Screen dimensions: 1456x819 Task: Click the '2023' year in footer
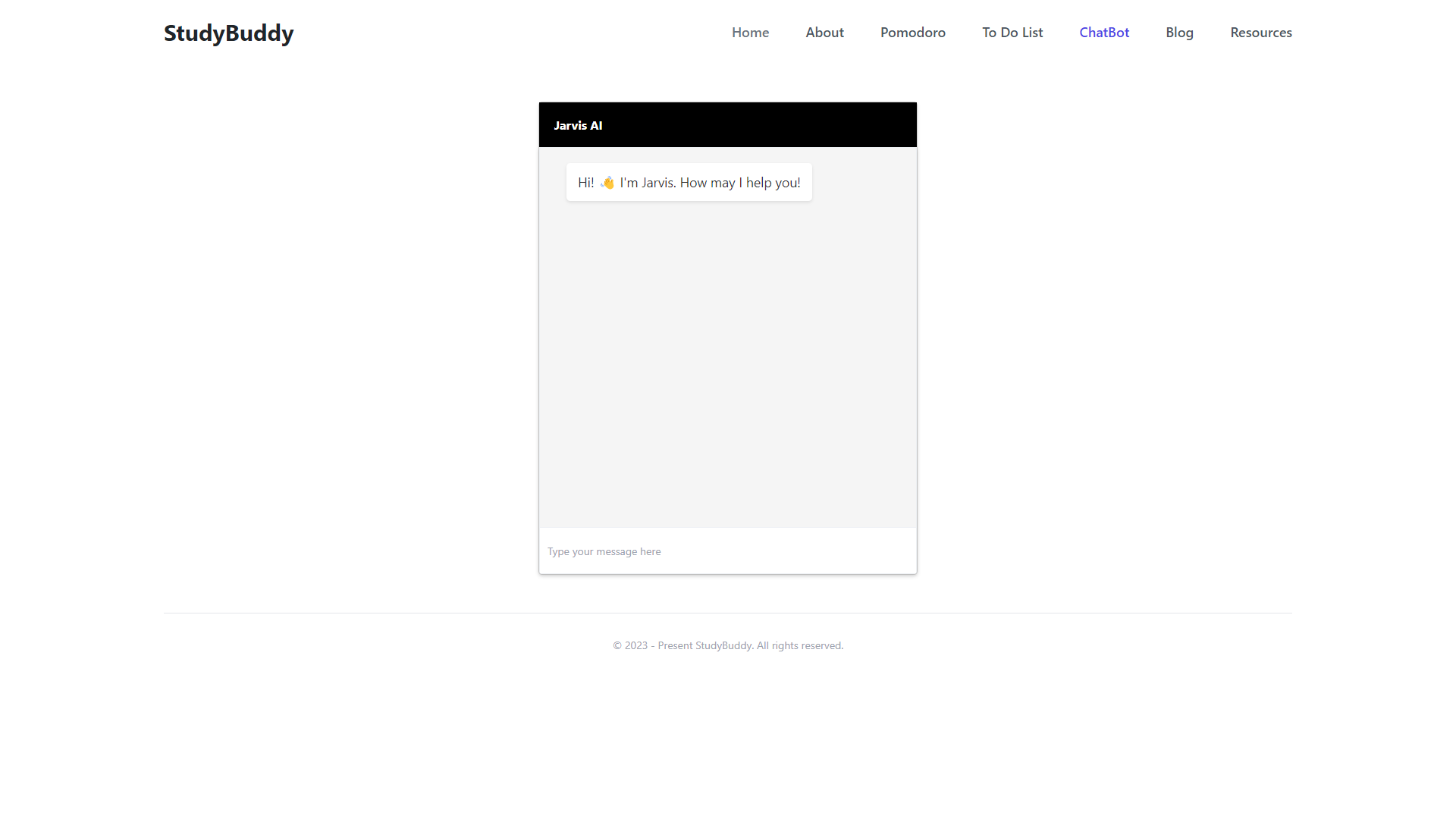pos(636,645)
